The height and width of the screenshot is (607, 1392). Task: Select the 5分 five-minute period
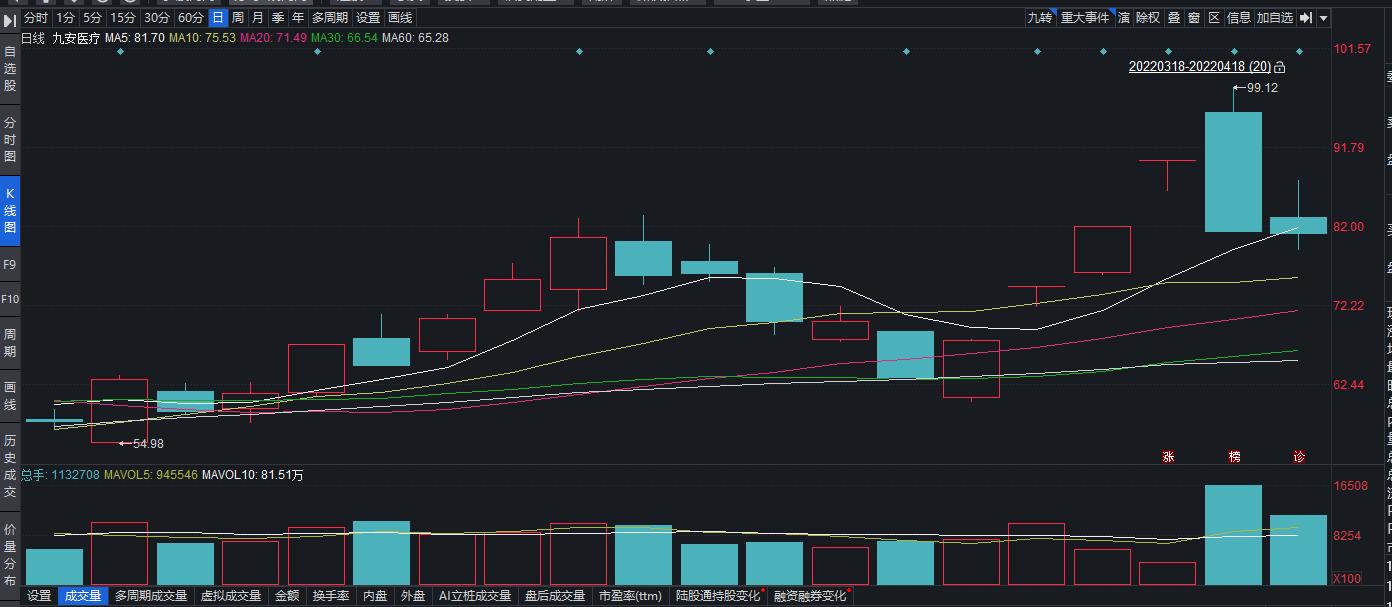click(x=92, y=18)
